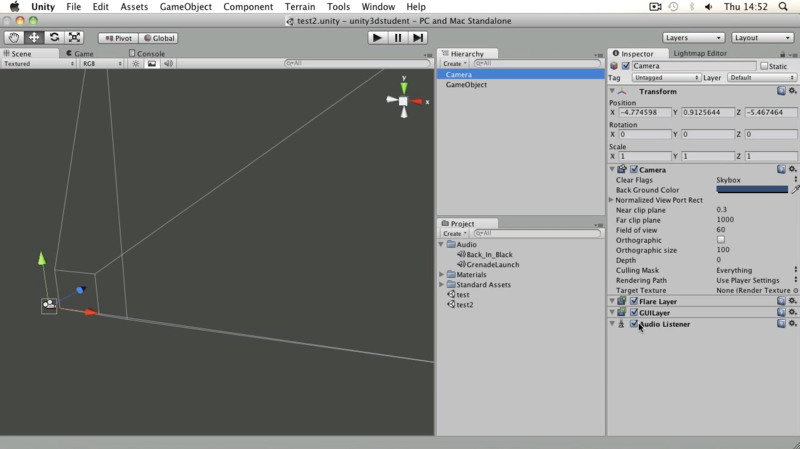This screenshot has height=449, width=800.
Task: Click the Step forward button
Action: pos(418,38)
